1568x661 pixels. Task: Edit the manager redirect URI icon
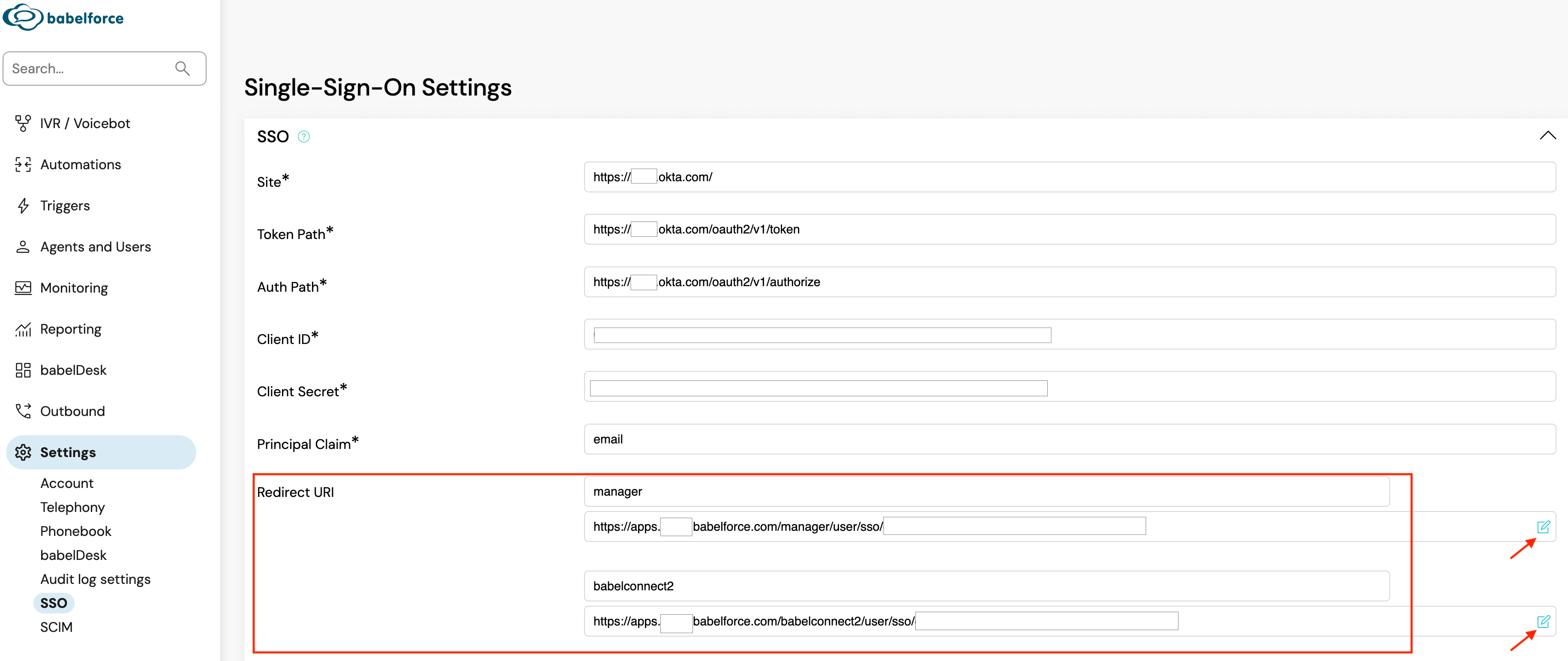click(x=1543, y=526)
